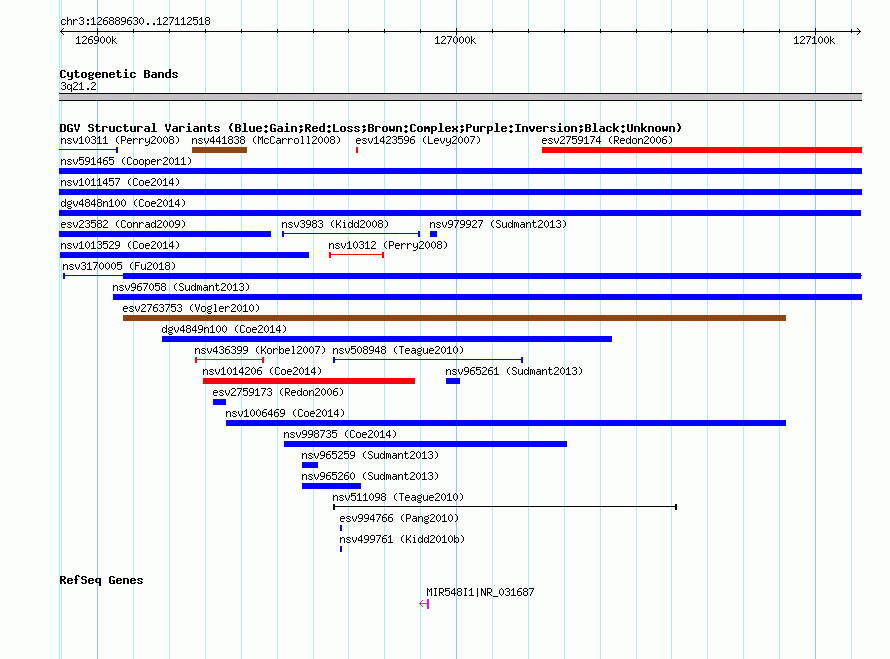The image size is (890, 659).
Task: Click the dgv4848n100 (Coe2014) label
Action: 123,203
